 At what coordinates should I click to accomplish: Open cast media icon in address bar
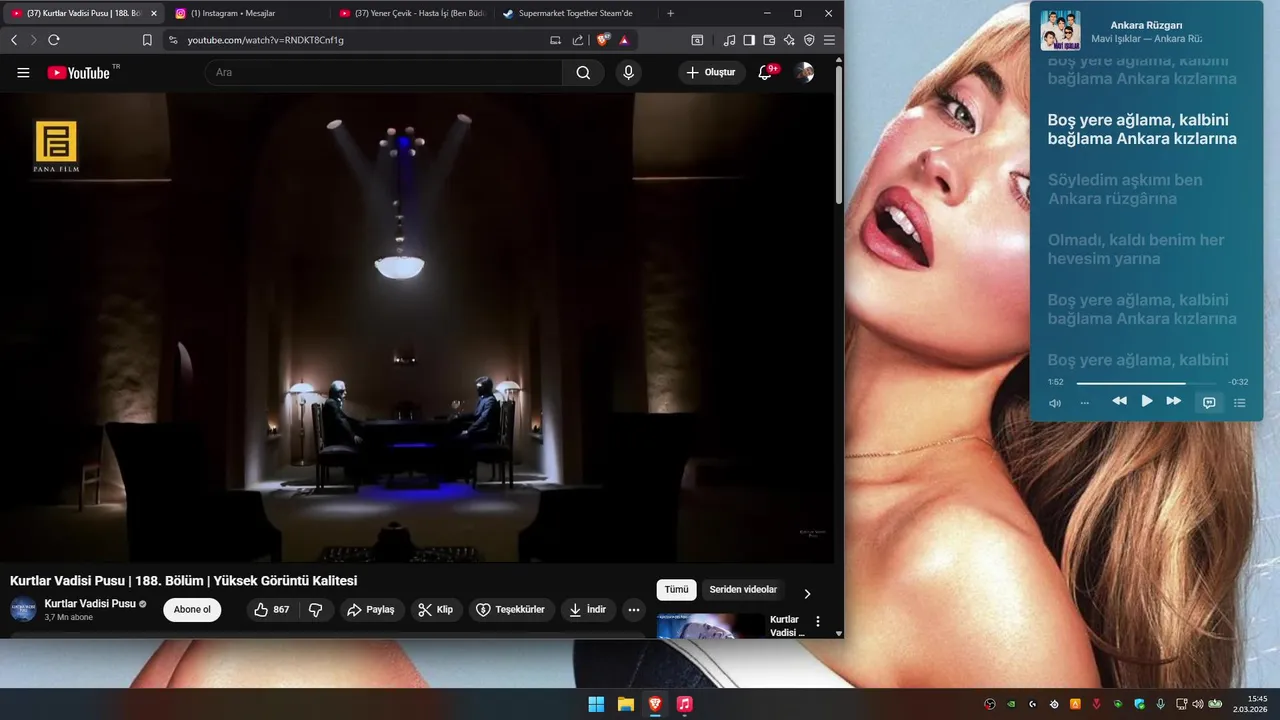(556, 40)
